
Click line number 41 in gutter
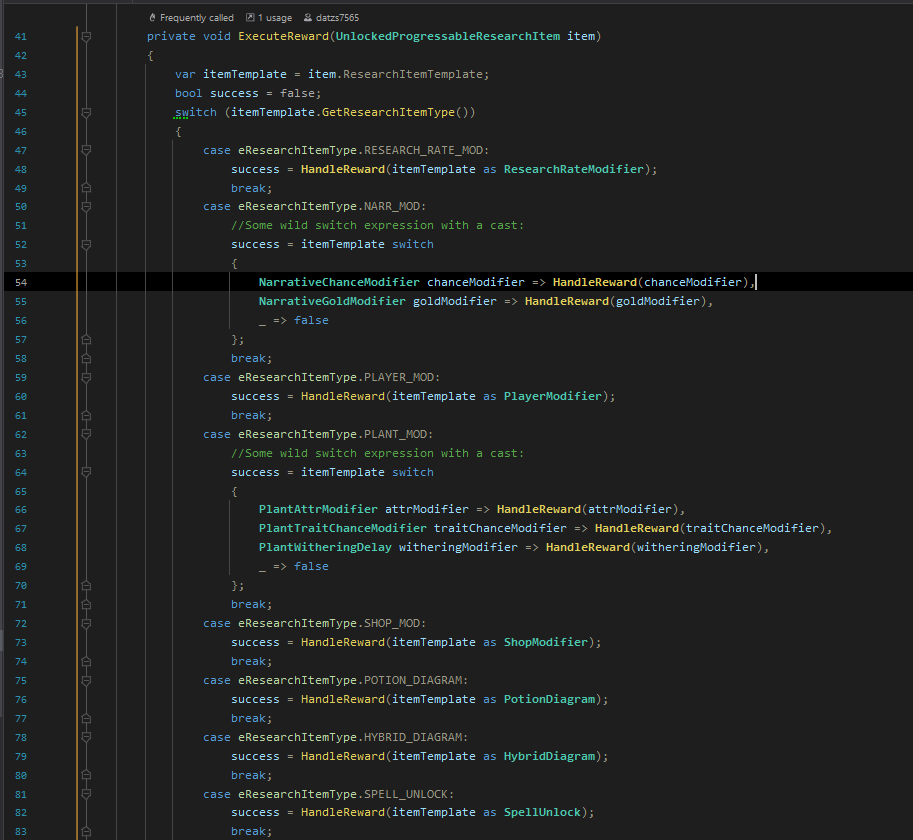pyautogui.click(x=21, y=37)
